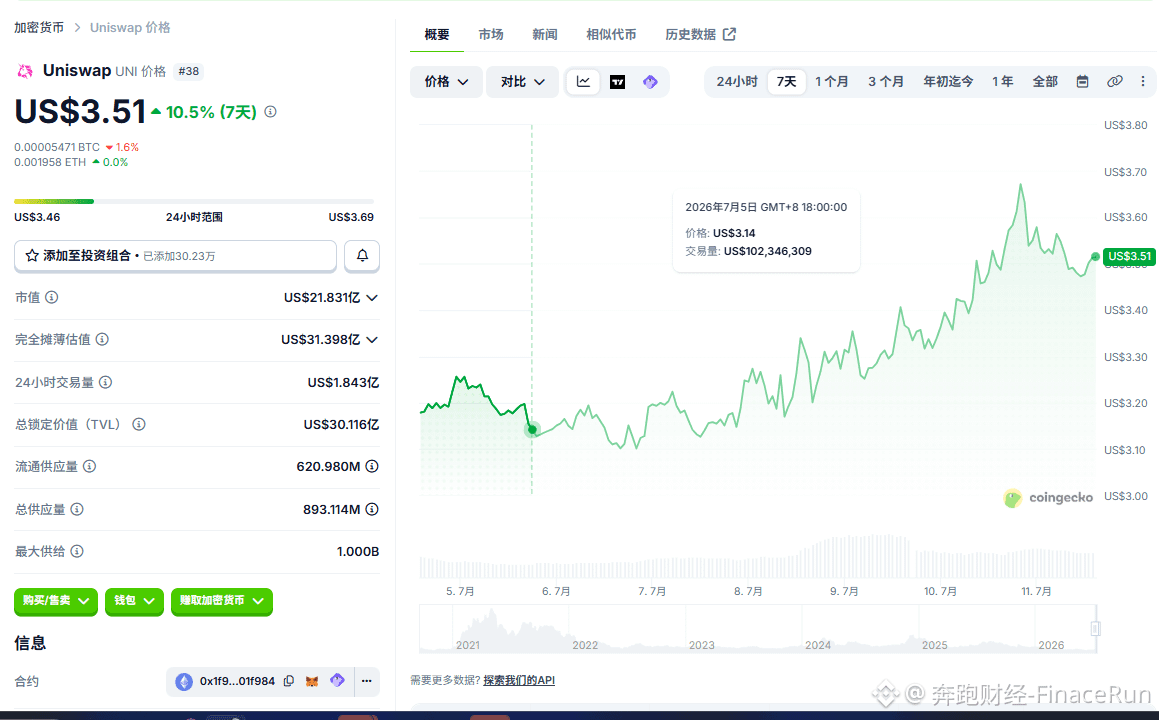Switch to the TradingView chart icon
Image resolution: width=1159 pixels, height=720 pixels.
(618, 82)
